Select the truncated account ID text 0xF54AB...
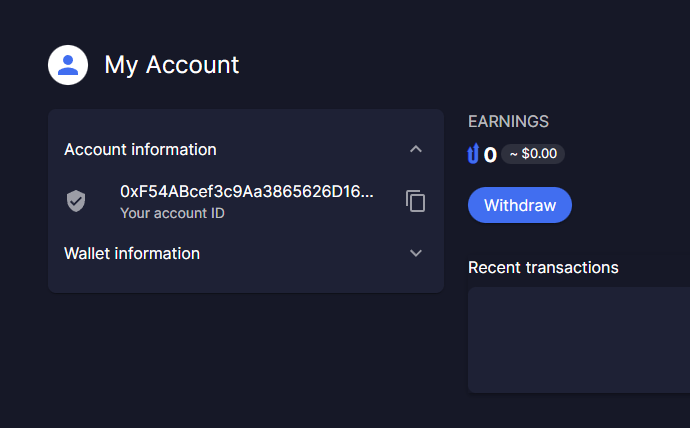The image size is (690, 428). point(247,191)
